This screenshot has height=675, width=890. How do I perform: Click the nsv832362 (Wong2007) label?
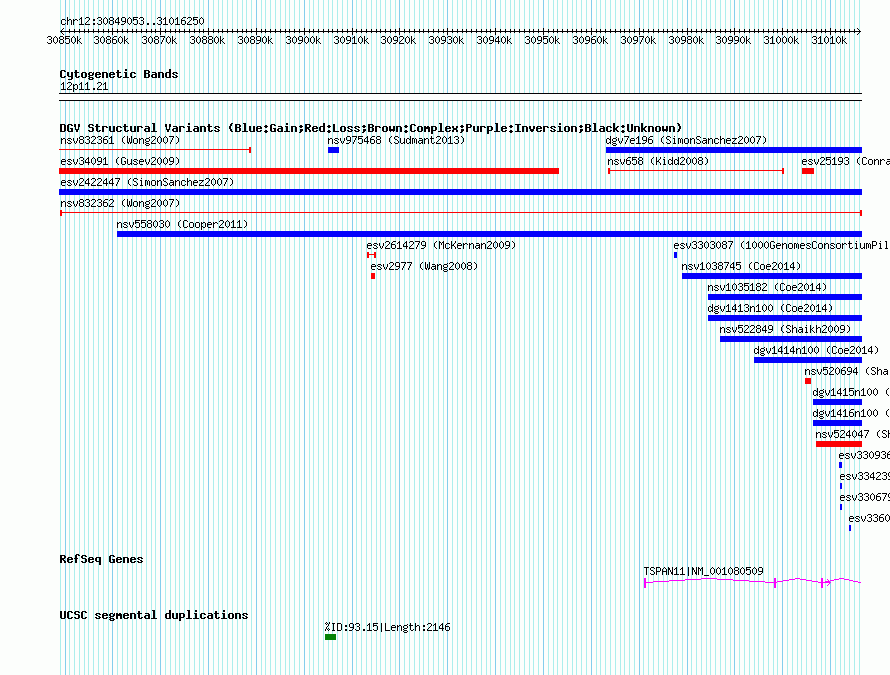point(120,203)
